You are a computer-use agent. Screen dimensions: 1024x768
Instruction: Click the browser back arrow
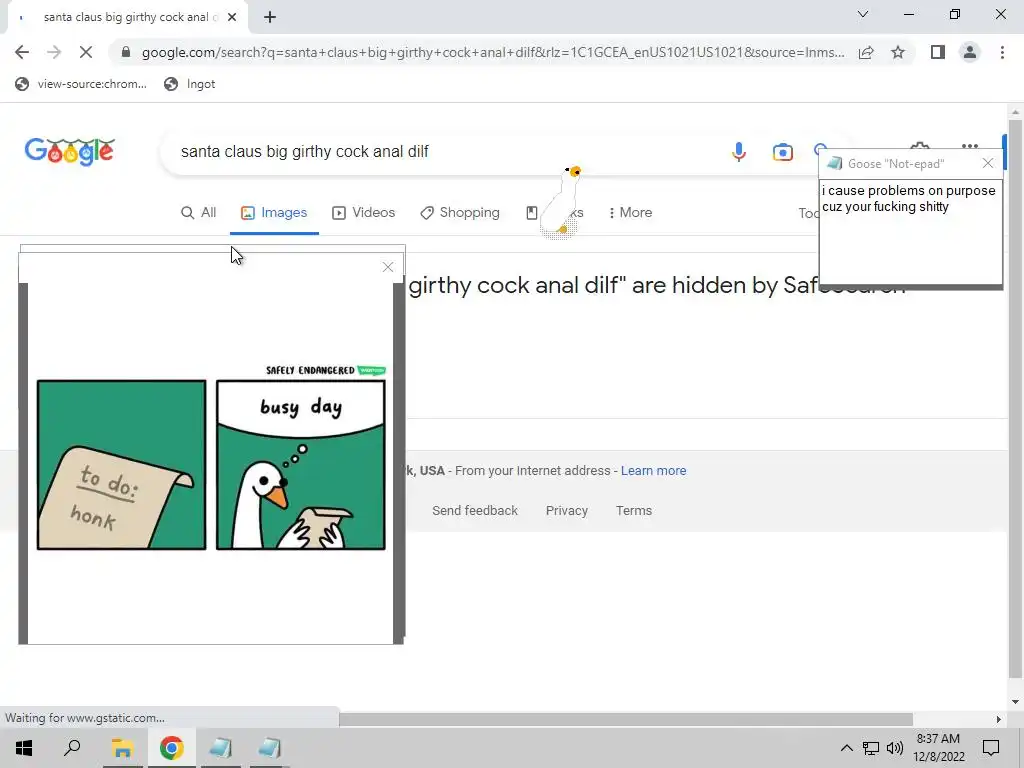pyautogui.click(x=22, y=52)
